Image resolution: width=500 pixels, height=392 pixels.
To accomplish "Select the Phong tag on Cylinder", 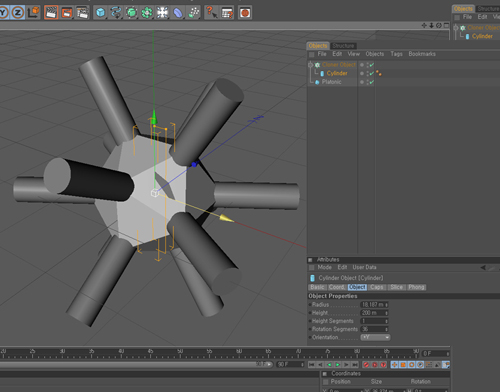I will pyautogui.click(x=379, y=73).
